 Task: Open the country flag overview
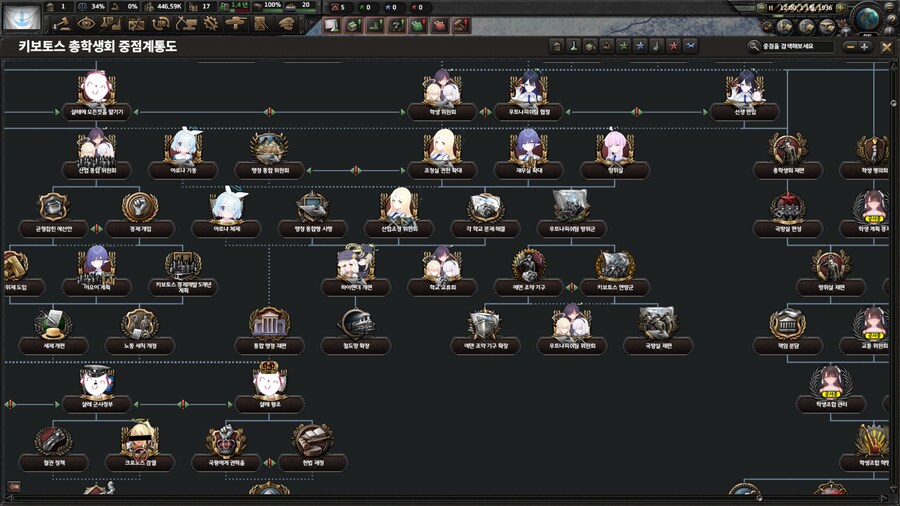[22, 15]
